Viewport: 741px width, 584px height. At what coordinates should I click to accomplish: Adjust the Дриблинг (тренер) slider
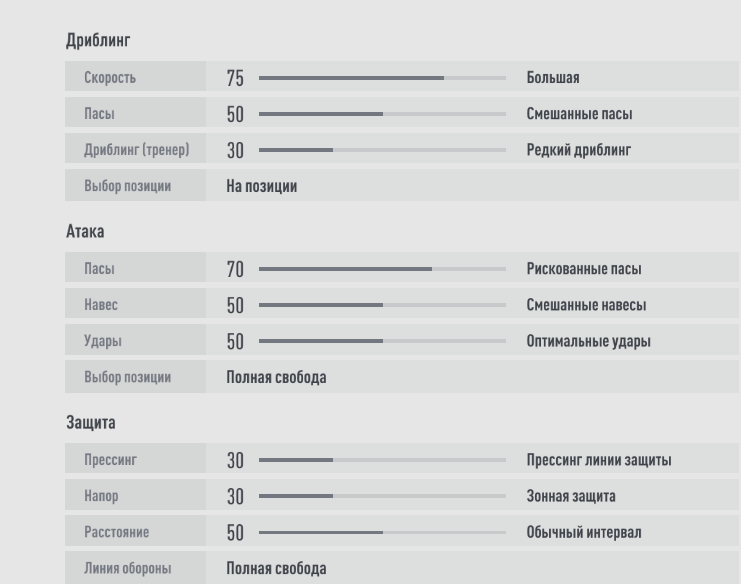pyautogui.click(x=381, y=150)
